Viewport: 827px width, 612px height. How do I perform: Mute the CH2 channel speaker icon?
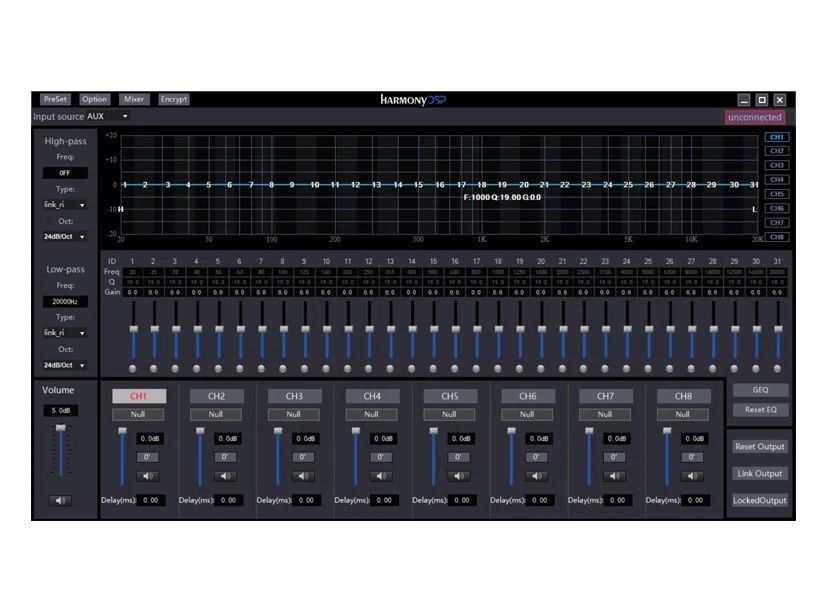pos(226,476)
